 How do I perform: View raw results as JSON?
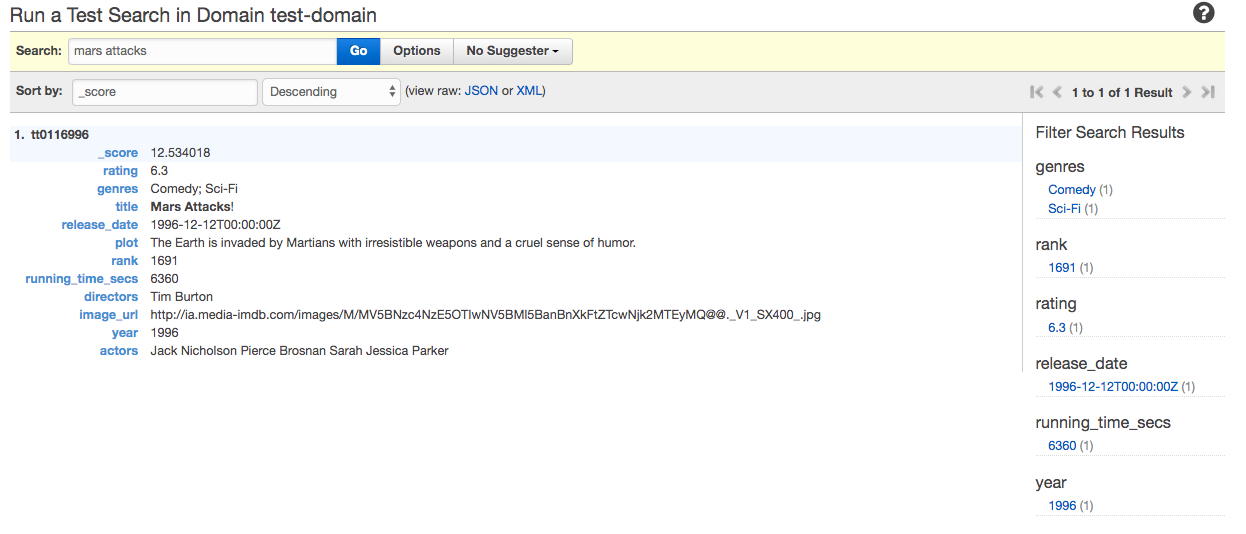(481, 91)
